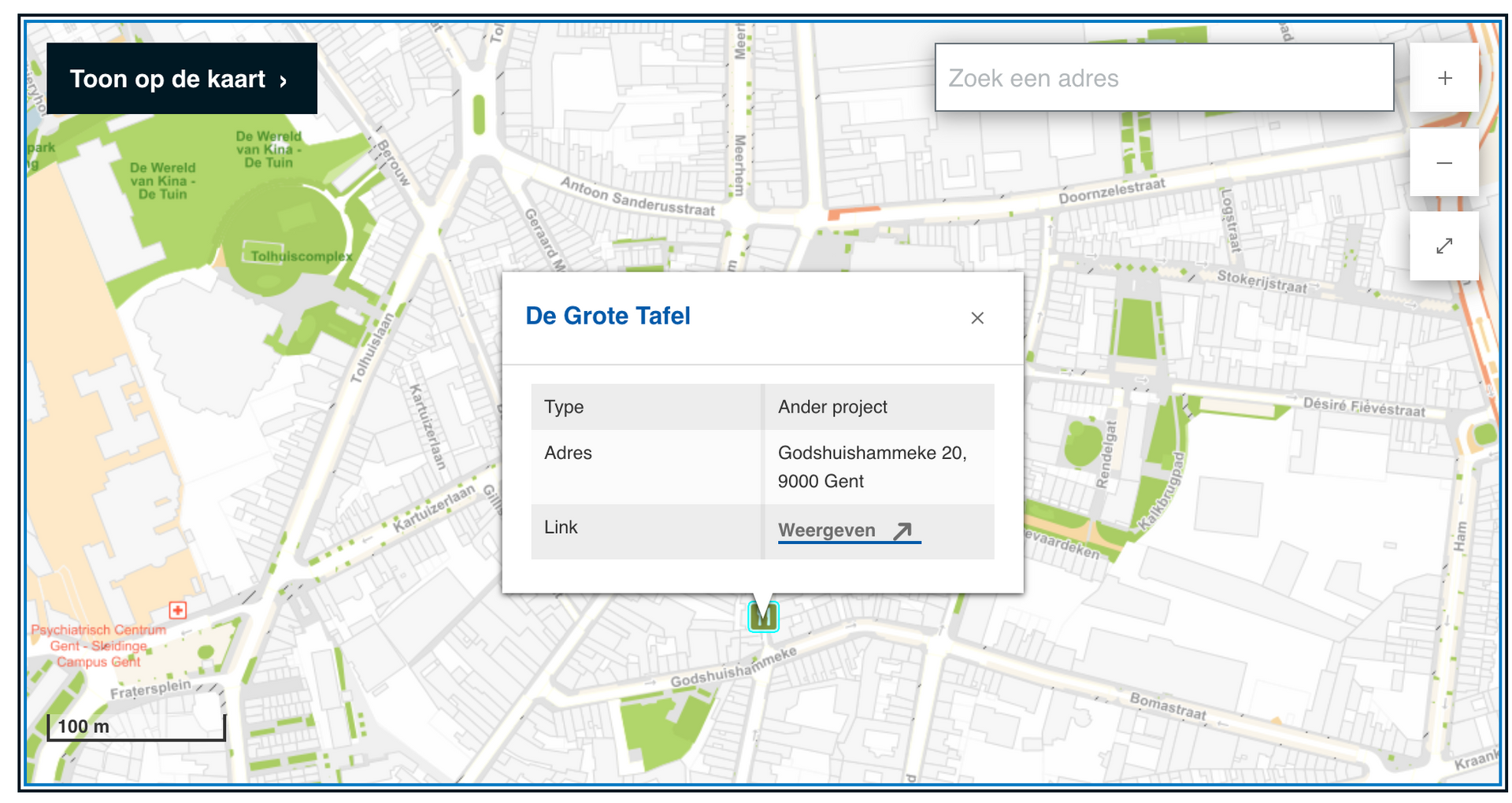Click the Stokerijstraat street label

[1262, 281]
